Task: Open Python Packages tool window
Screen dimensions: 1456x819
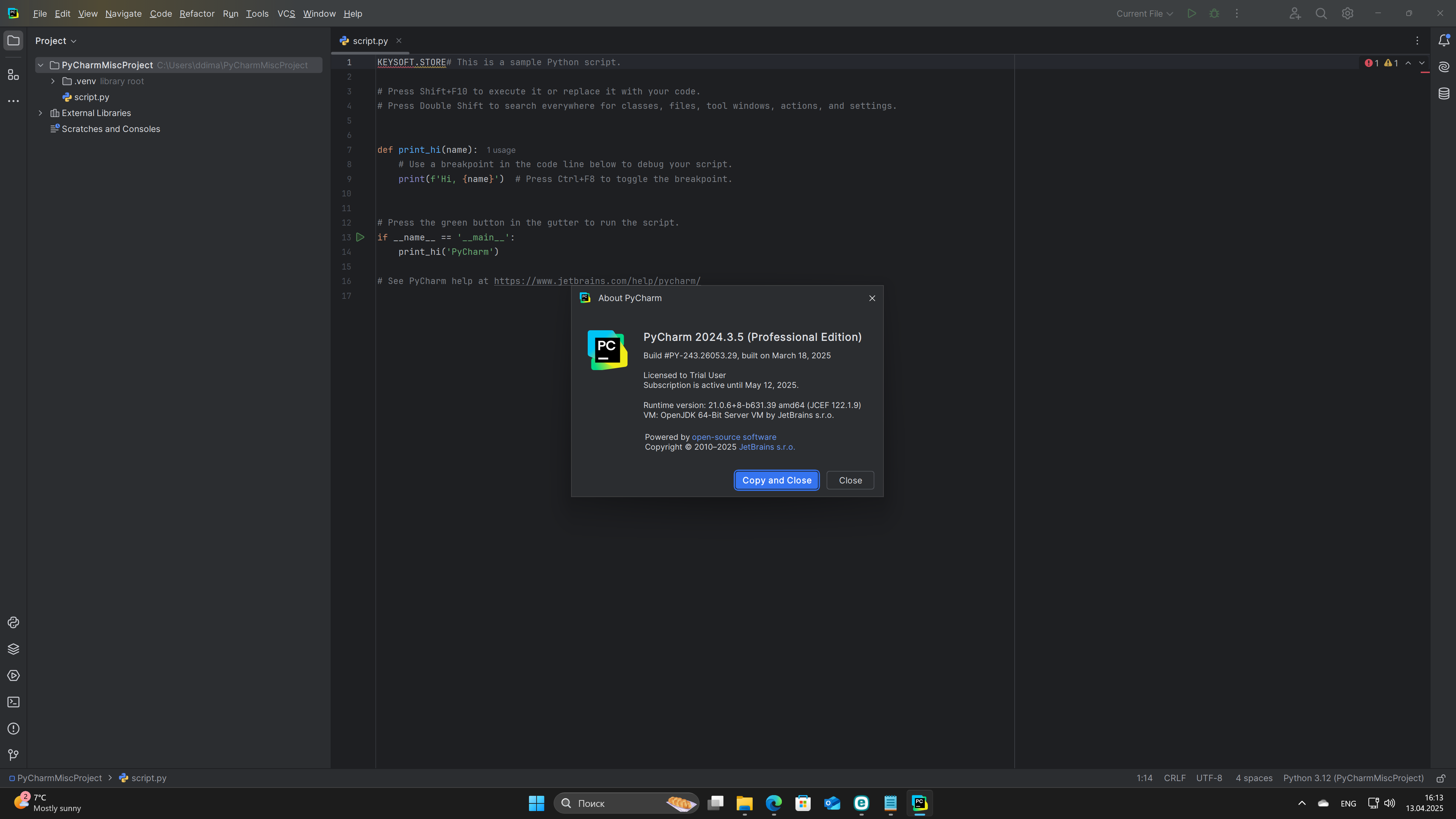Action: tap(14, 649)
